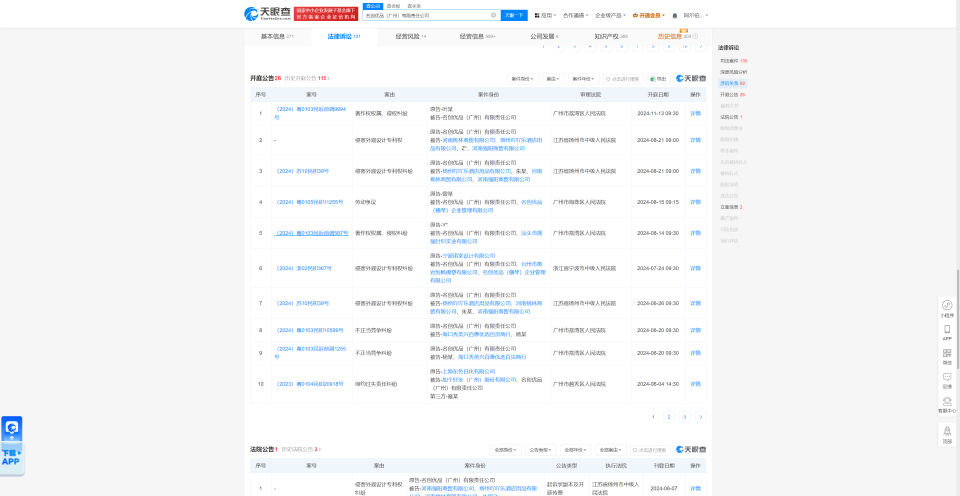Open 全部身份 filter in 法院公告 section
960x496 pixels.
[506, 449]
